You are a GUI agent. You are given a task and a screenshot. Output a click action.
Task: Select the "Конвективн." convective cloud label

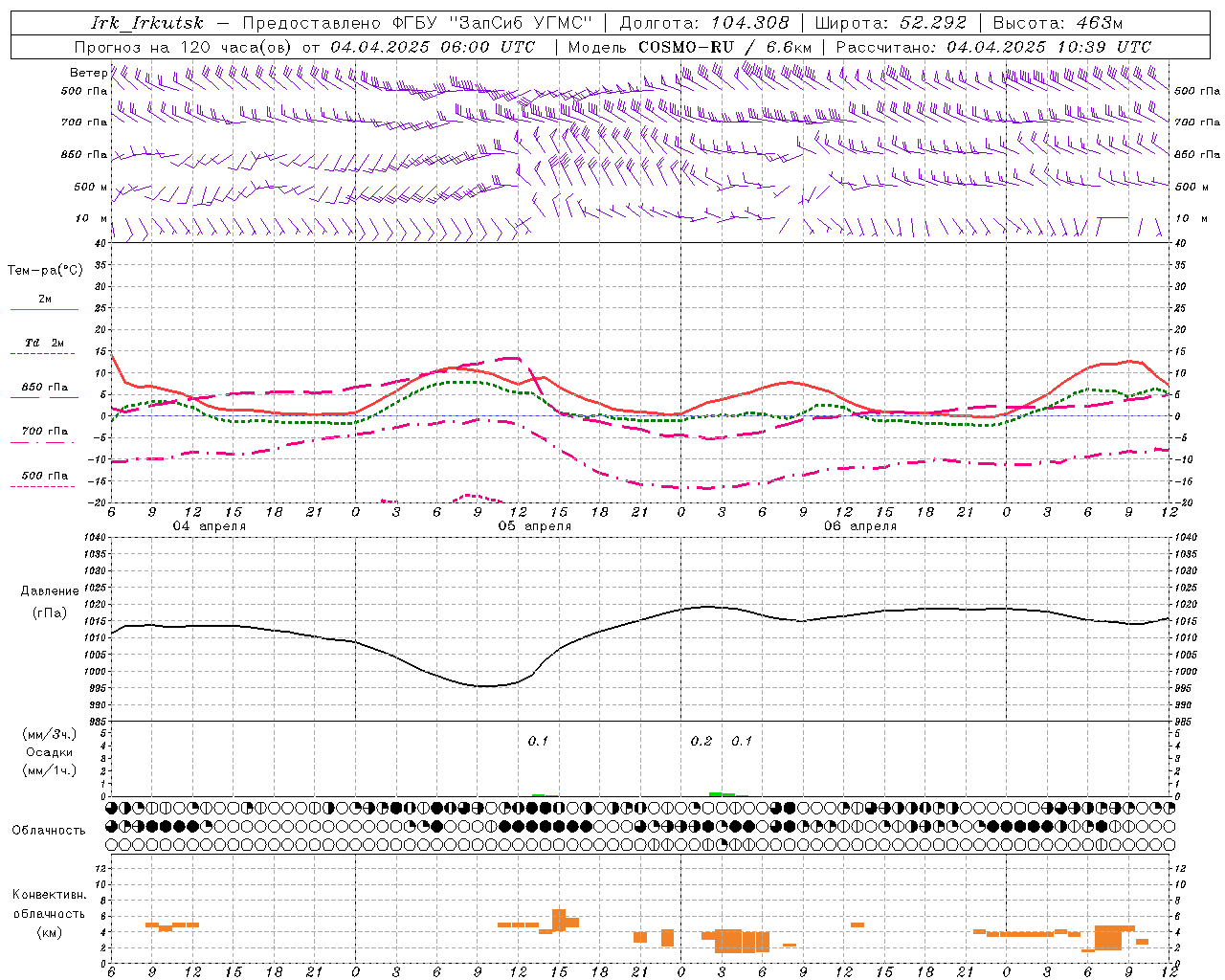[x=49, y=895]
